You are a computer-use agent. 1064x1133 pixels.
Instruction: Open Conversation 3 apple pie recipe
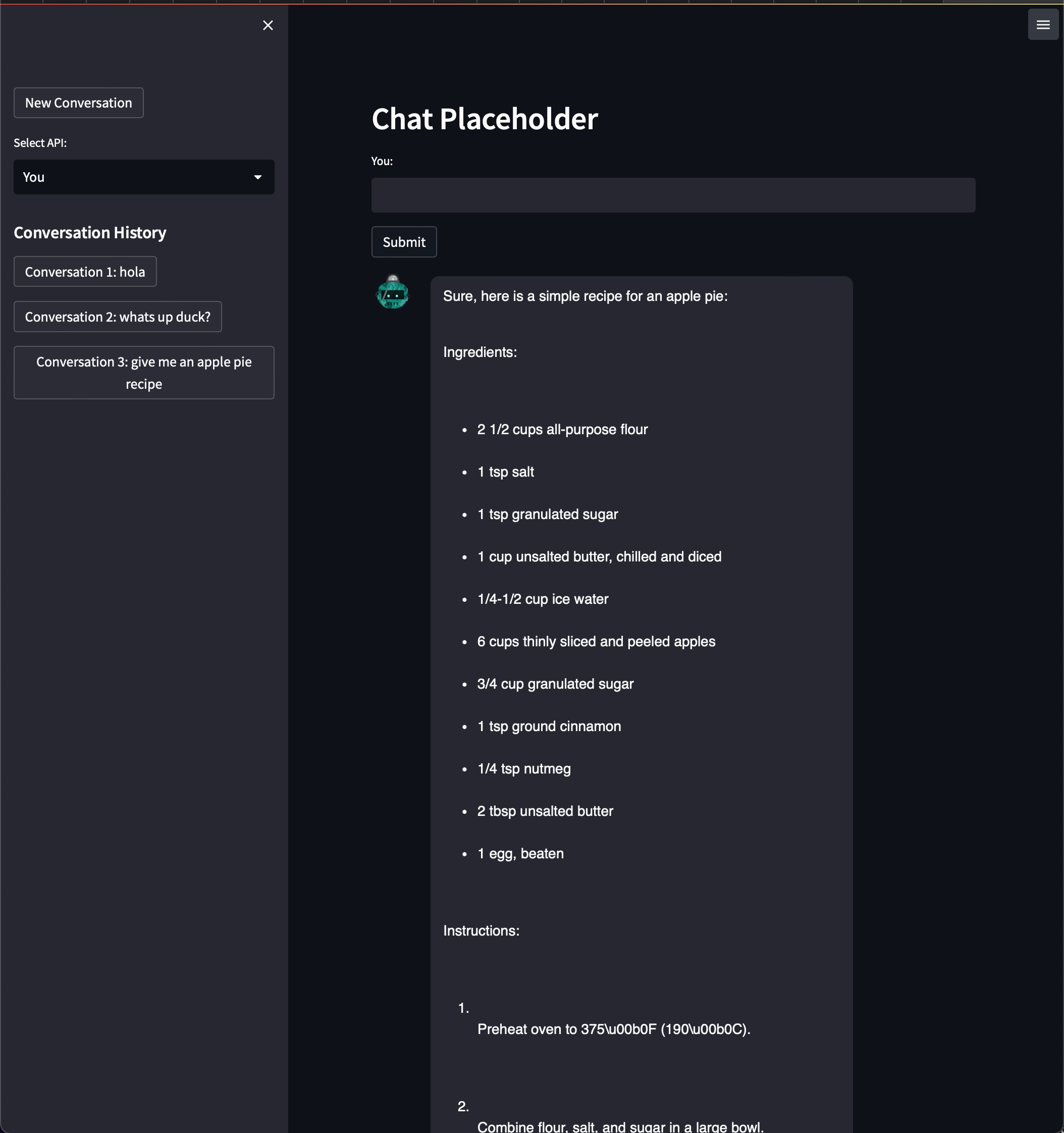pyautogui.click(x=143, y=373)
